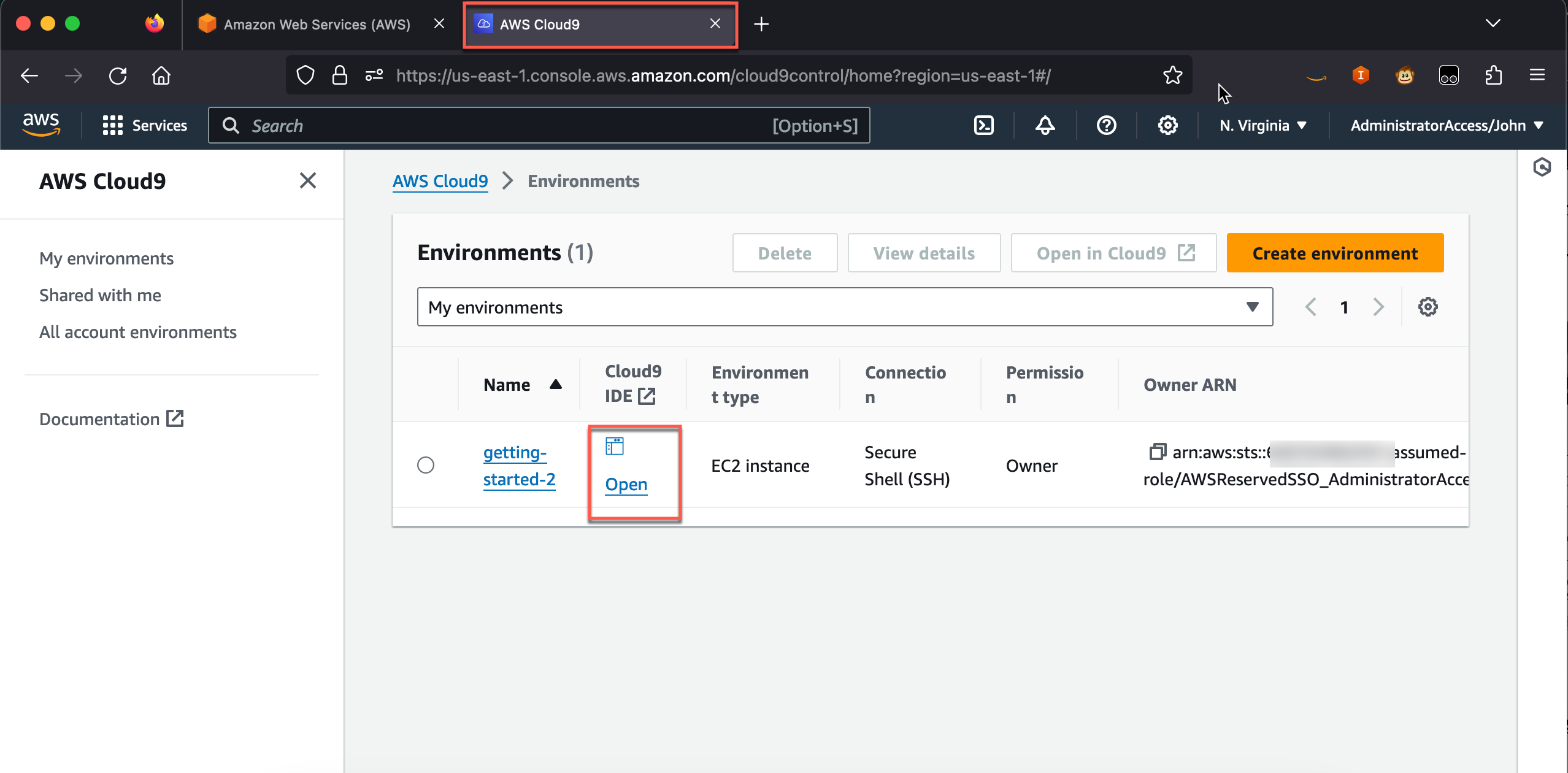Screen dimensions: 1568x773
Task: Open table preferences gear icon
Action: 1428,307
